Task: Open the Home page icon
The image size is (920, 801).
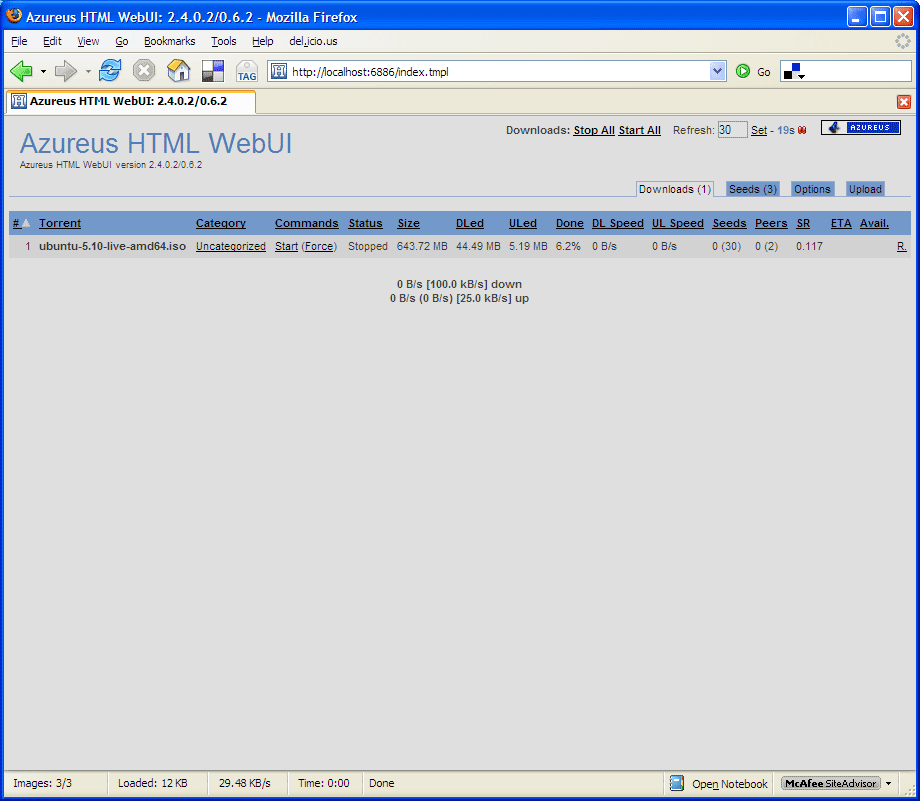Action: tap(178, 71)
